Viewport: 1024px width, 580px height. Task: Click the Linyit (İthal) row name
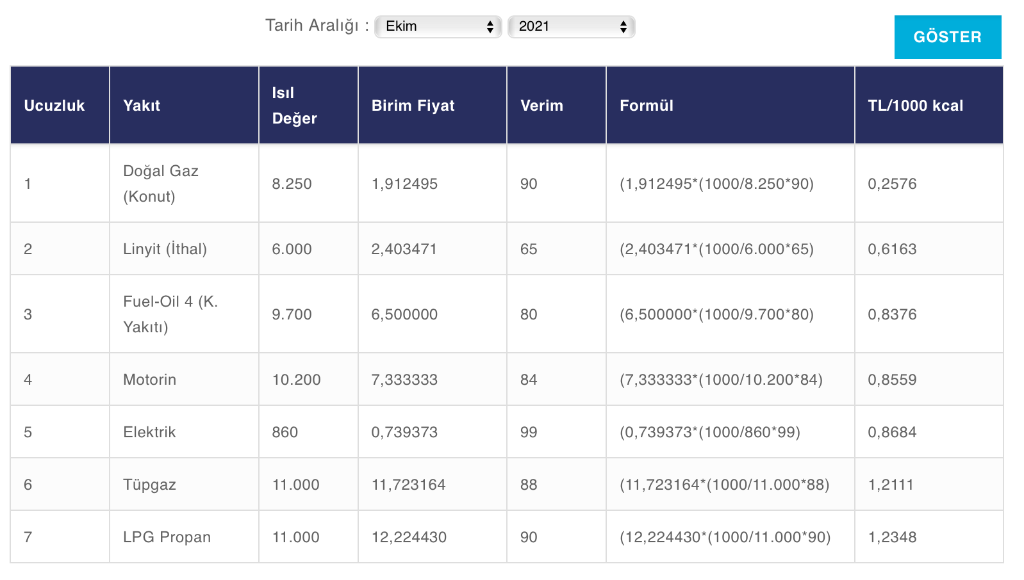[165, 249]
